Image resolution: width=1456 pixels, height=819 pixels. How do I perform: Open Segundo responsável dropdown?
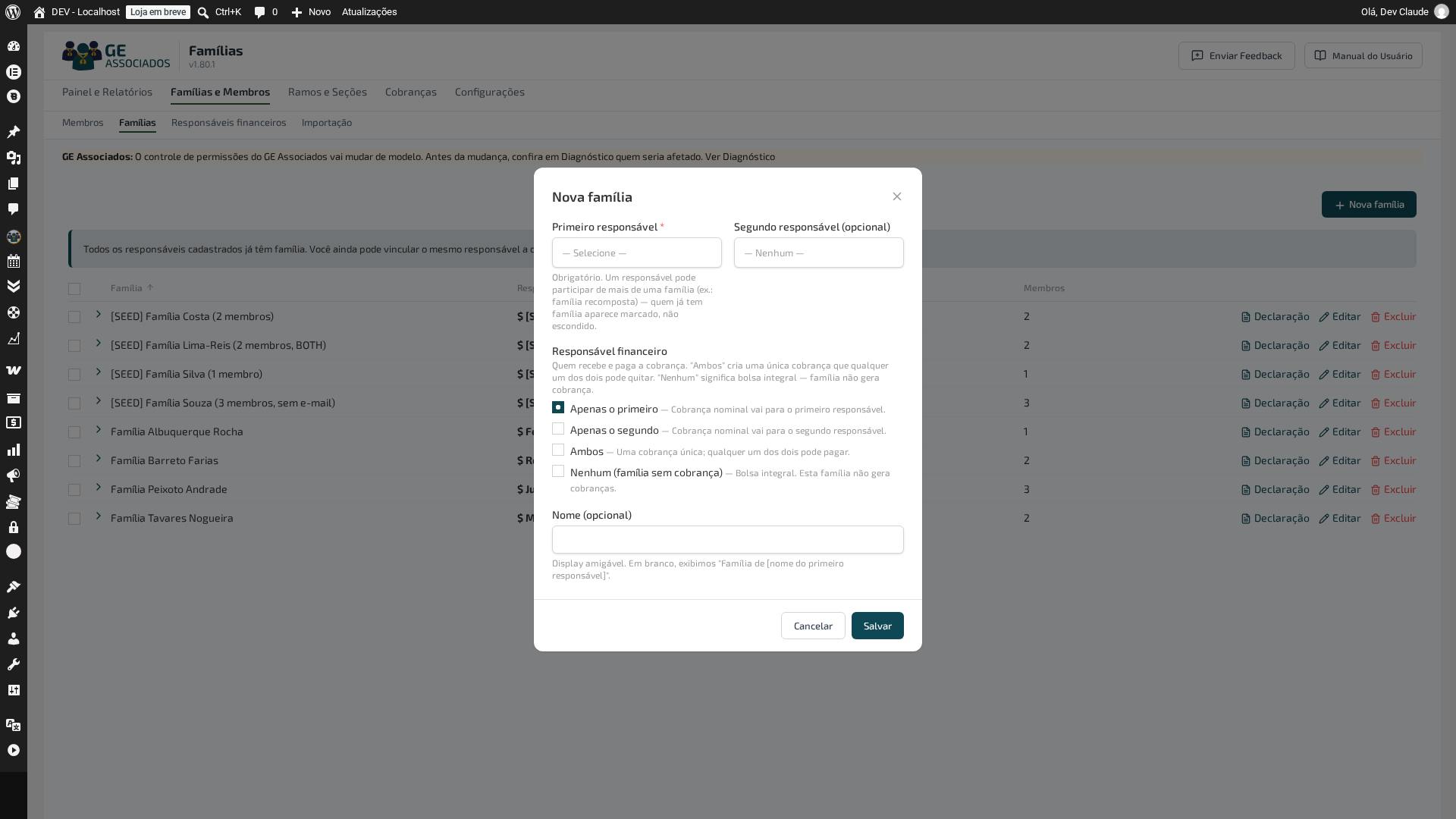(819, 253)
